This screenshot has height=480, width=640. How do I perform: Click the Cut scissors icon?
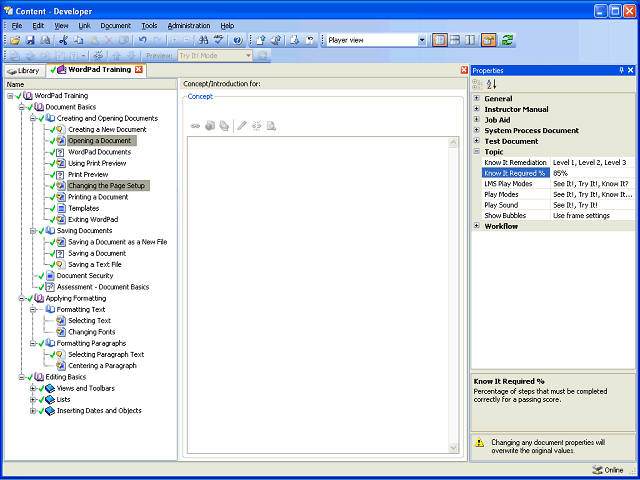[x=63, y=40]
